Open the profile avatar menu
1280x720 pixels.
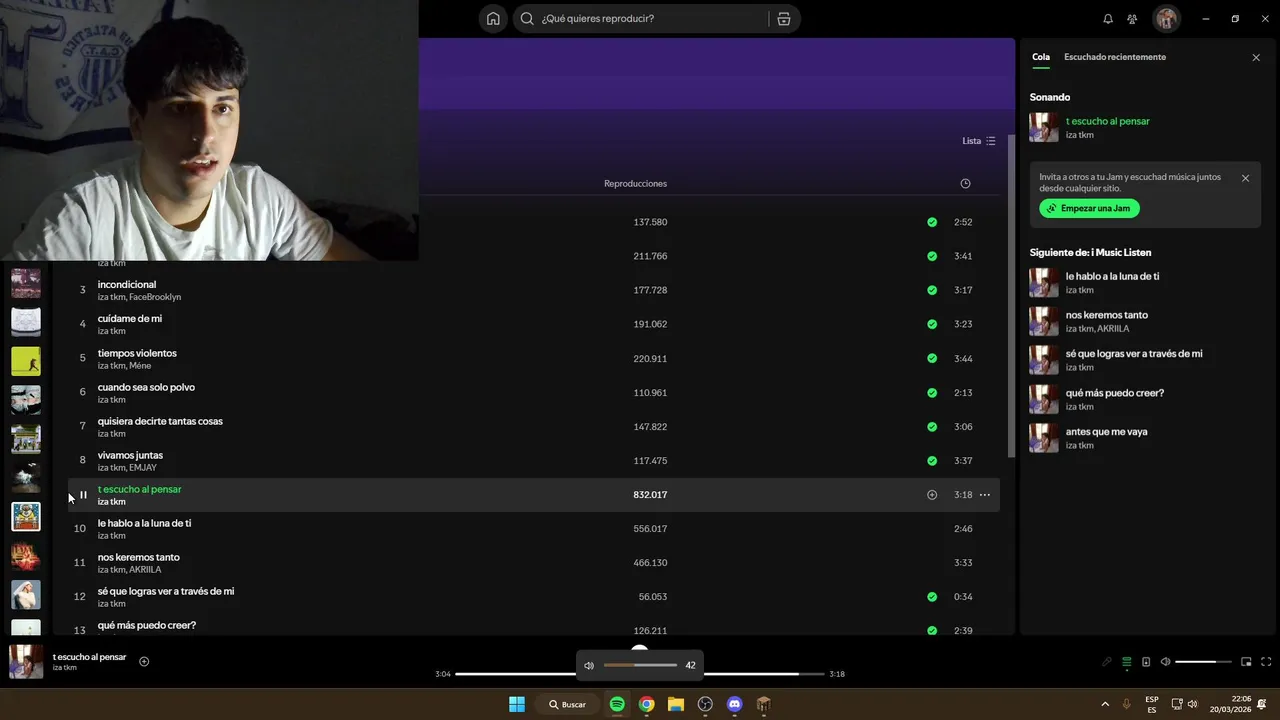(1166, 18)
